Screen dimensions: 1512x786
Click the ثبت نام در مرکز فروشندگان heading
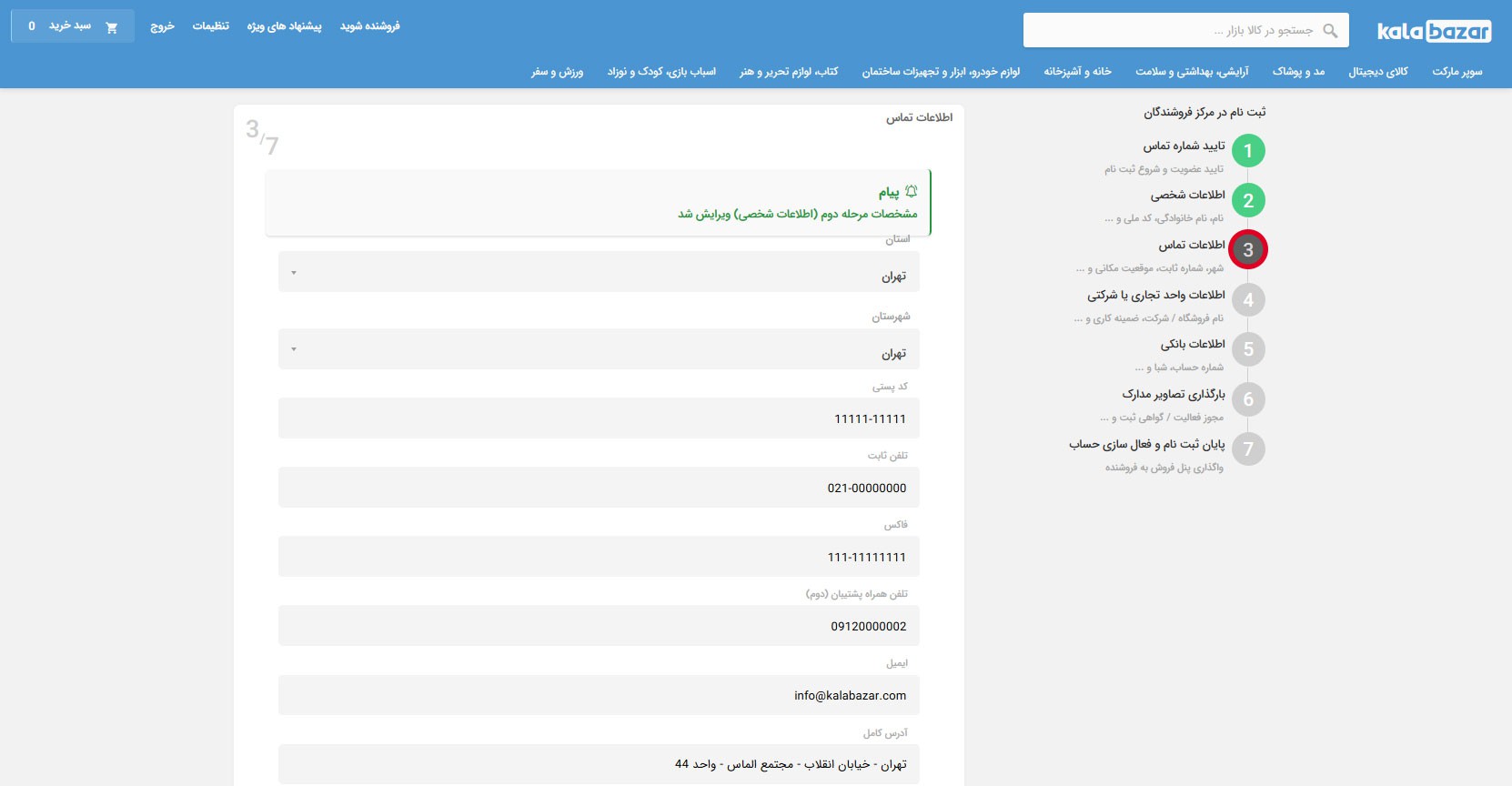click(1205, 112)
